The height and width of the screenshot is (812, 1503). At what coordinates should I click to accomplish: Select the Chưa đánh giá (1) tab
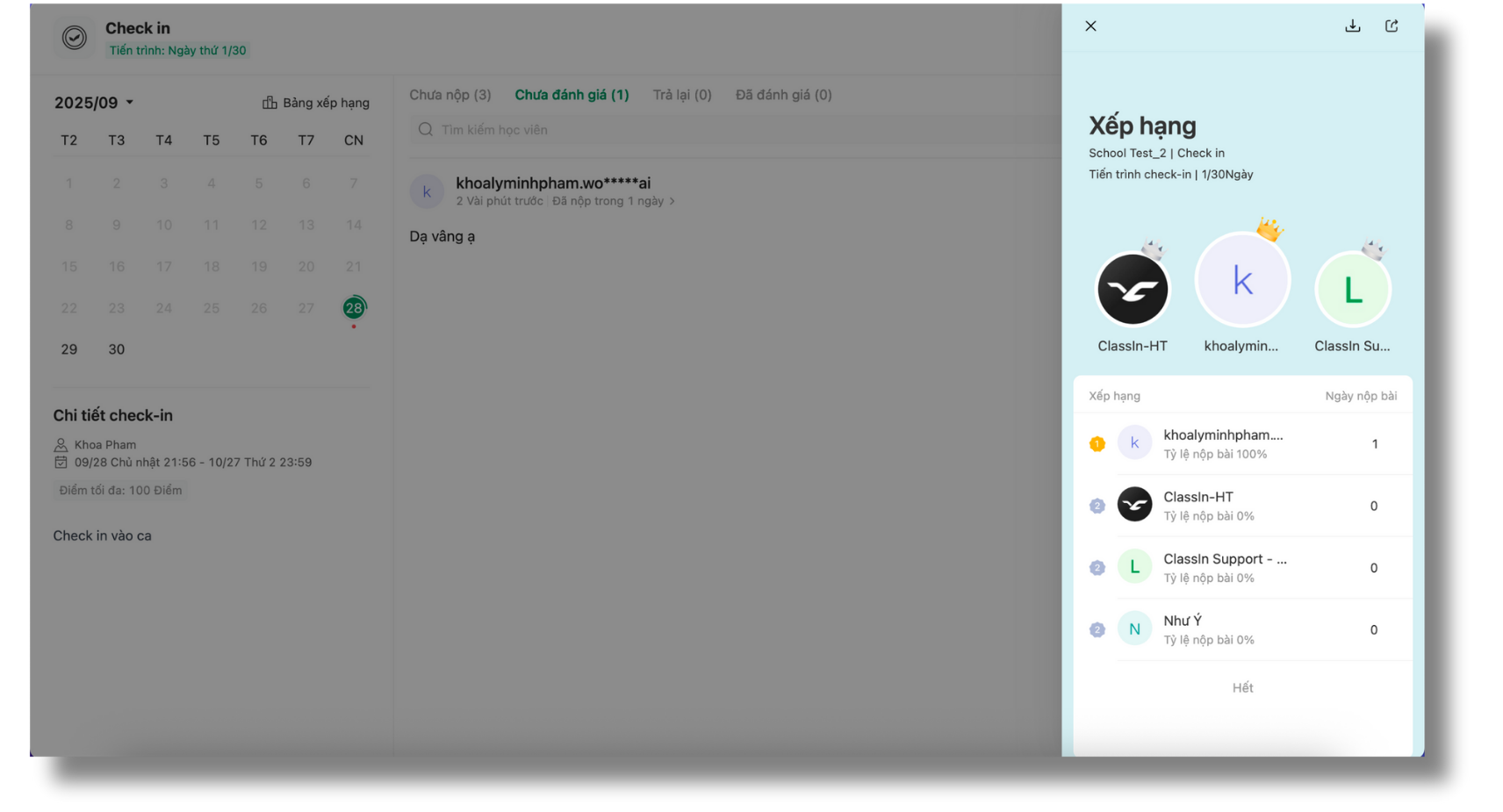[572, 95]
